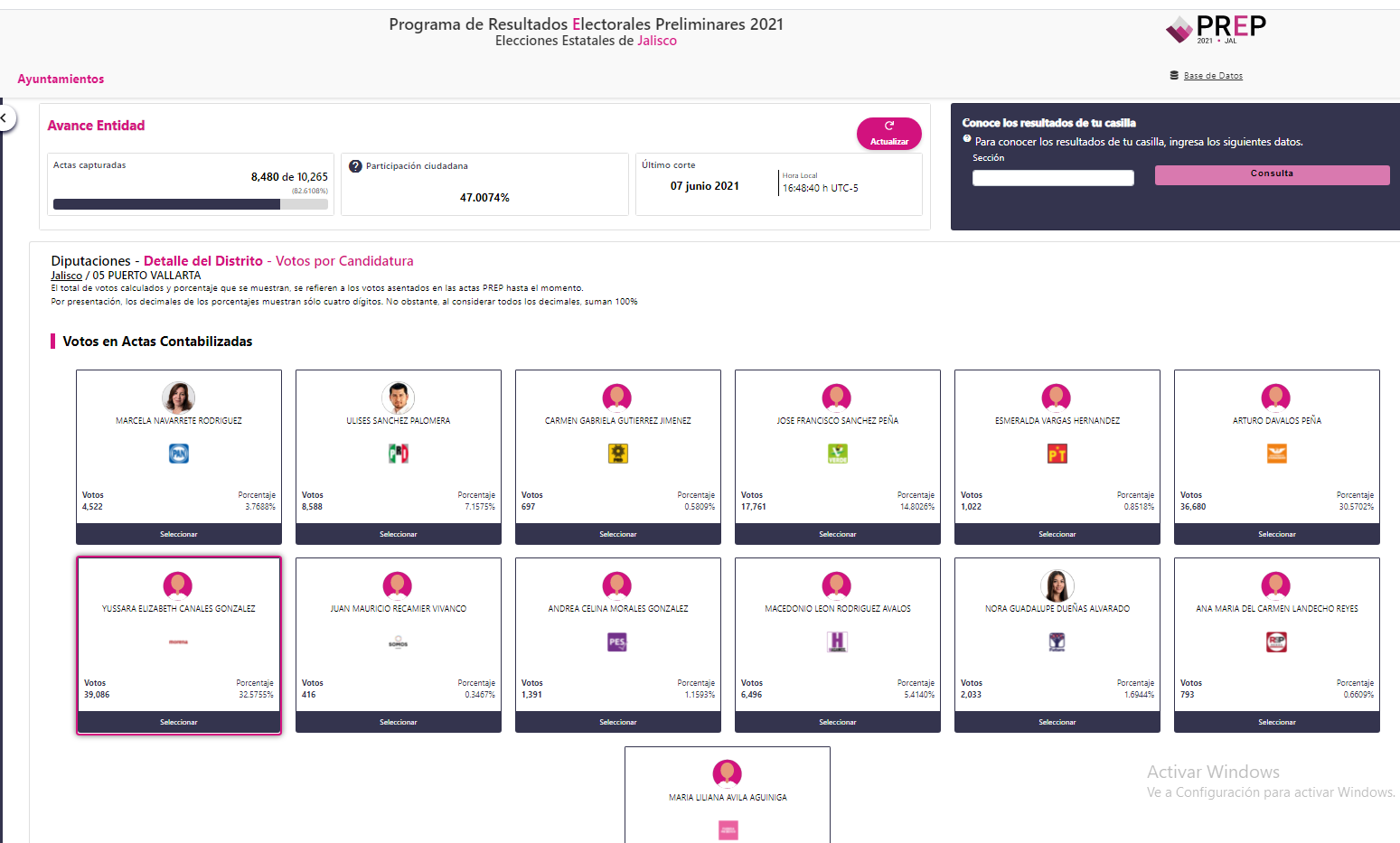
Task: Open the Ayuntamientos tab
Action: 61,79
